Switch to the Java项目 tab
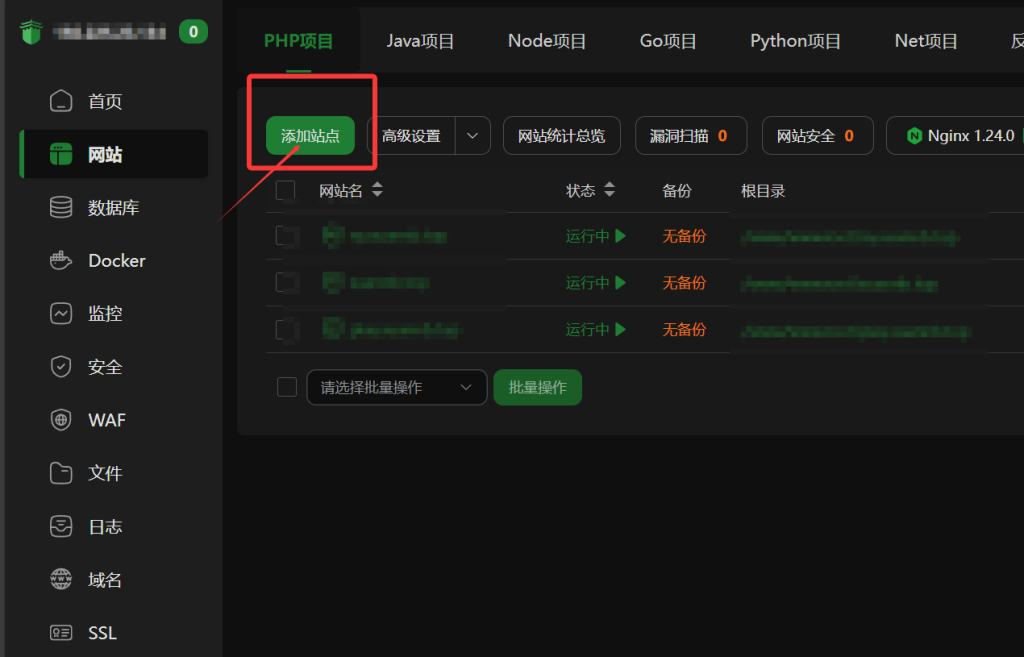 420,41
